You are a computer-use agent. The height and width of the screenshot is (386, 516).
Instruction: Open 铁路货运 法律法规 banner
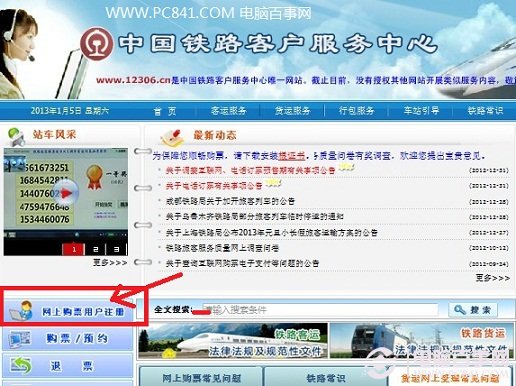(421, 341)
